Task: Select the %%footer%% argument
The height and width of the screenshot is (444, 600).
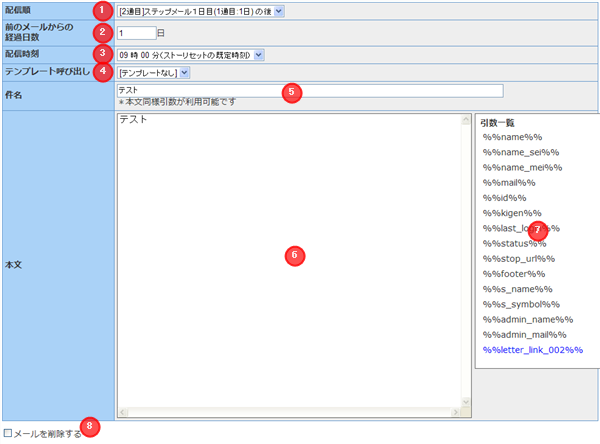Action: coord(514,274)
